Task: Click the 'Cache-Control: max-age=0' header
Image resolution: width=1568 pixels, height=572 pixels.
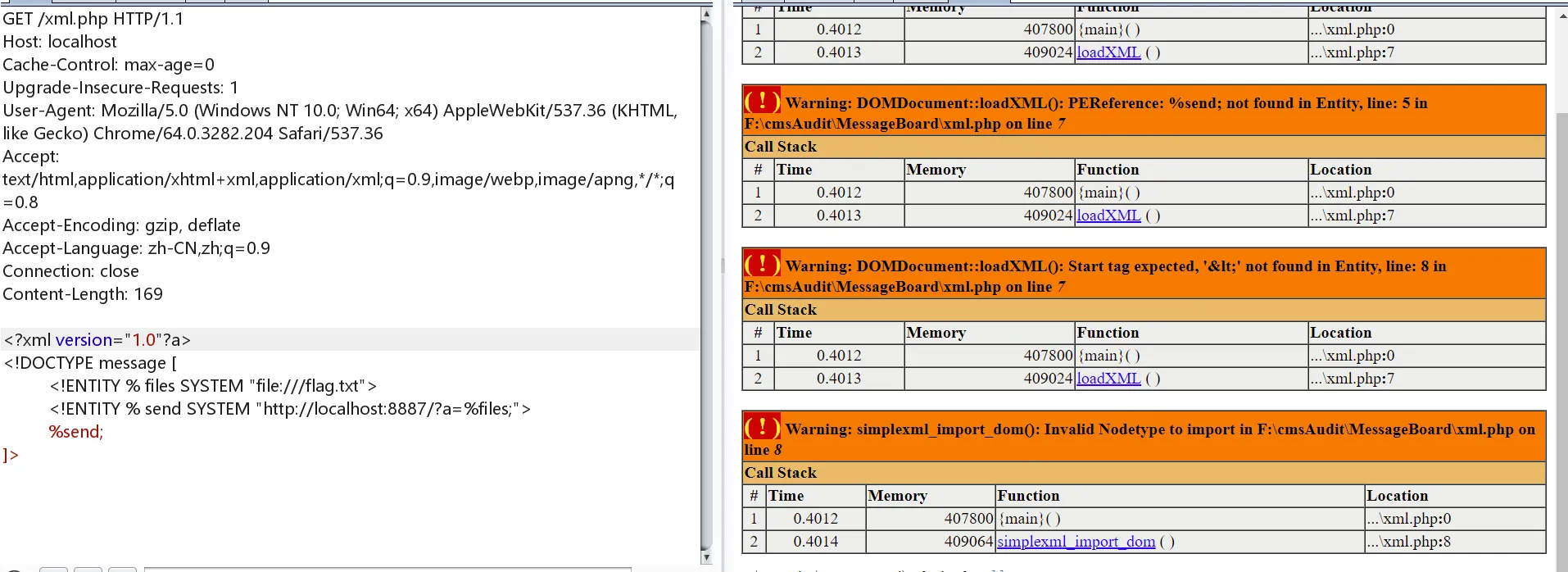Action: point(109,65)
